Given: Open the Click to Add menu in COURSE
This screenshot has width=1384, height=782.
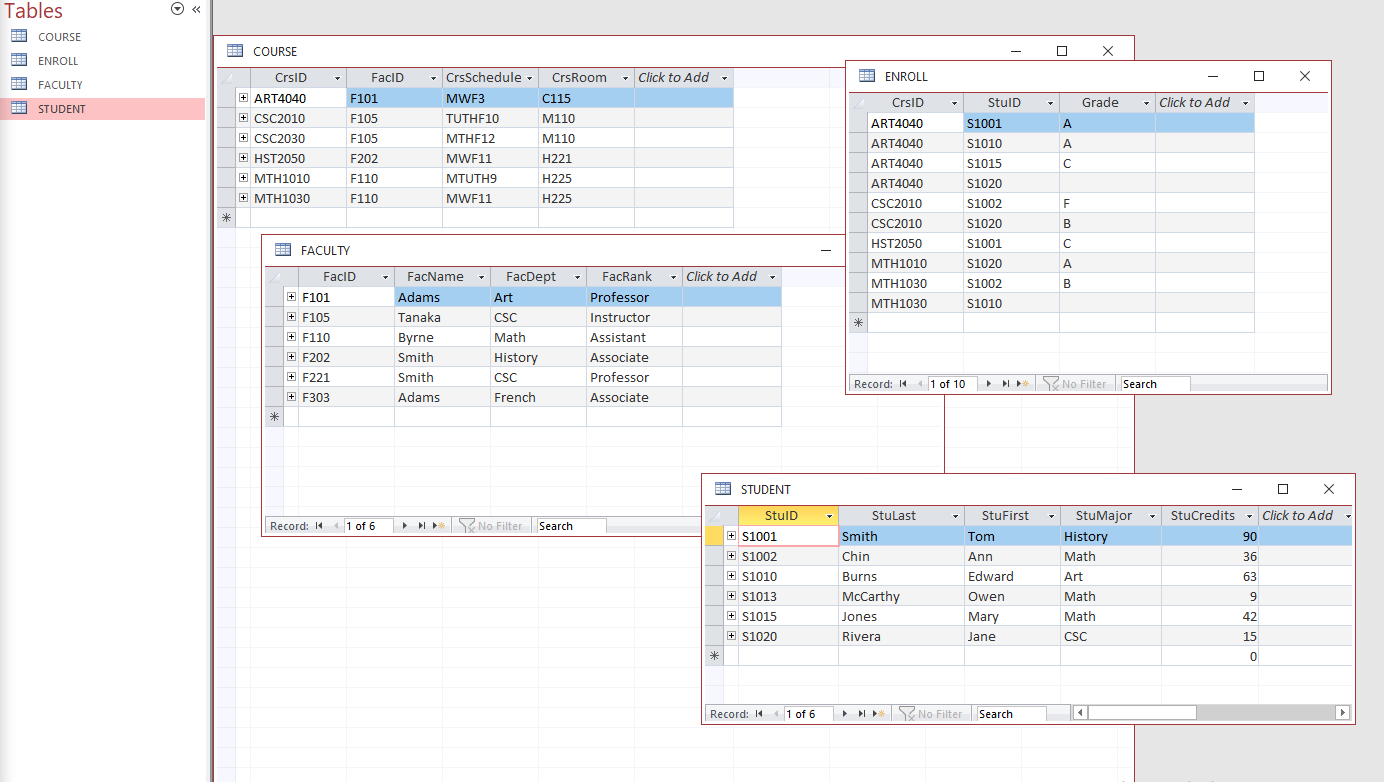Looking at the screenshot, I should [726, 77].
